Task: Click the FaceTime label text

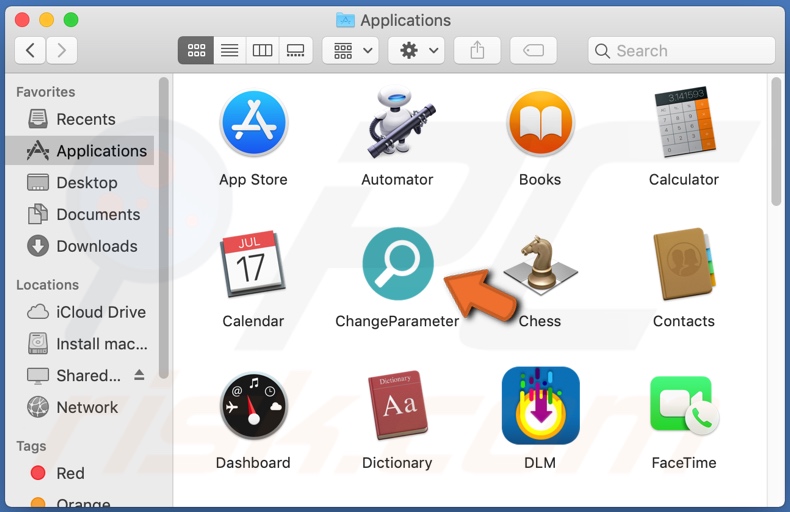Action: 684,463
